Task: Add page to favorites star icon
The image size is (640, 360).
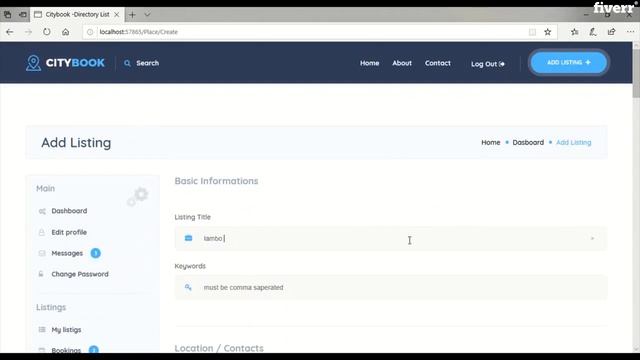Action: 548,32
